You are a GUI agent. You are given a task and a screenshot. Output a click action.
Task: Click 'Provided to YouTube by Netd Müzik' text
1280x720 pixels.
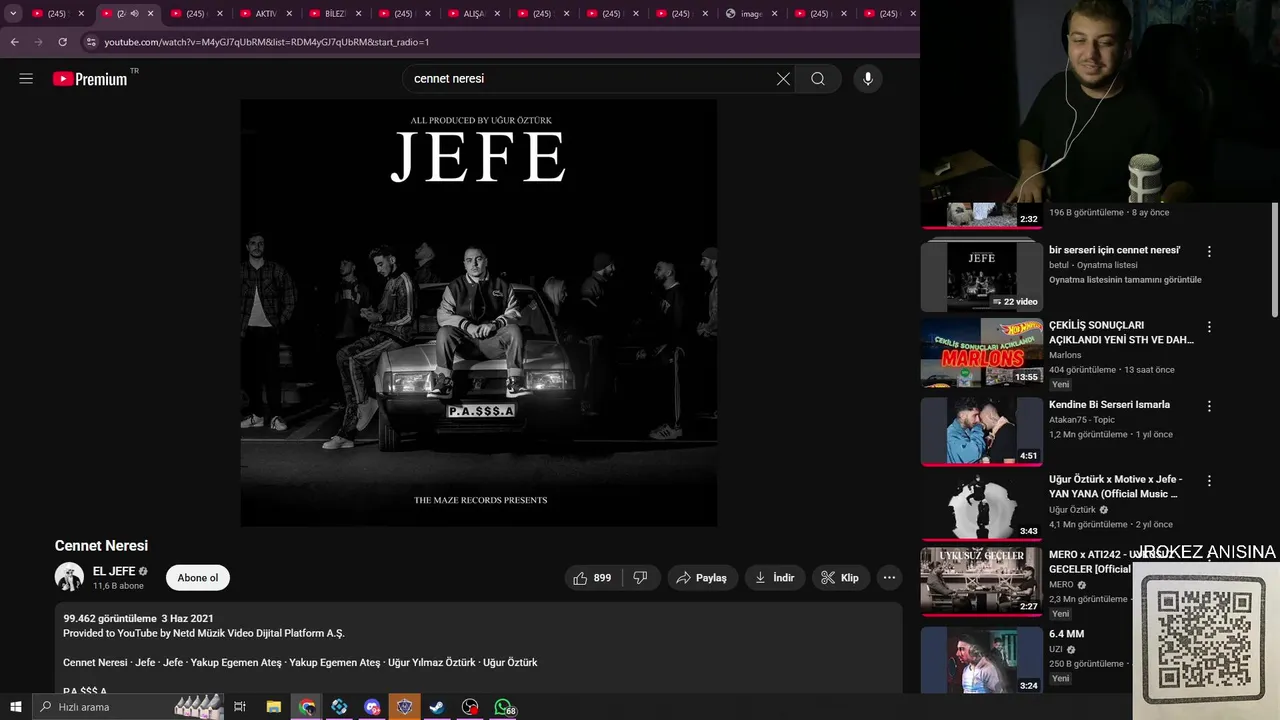204,633
